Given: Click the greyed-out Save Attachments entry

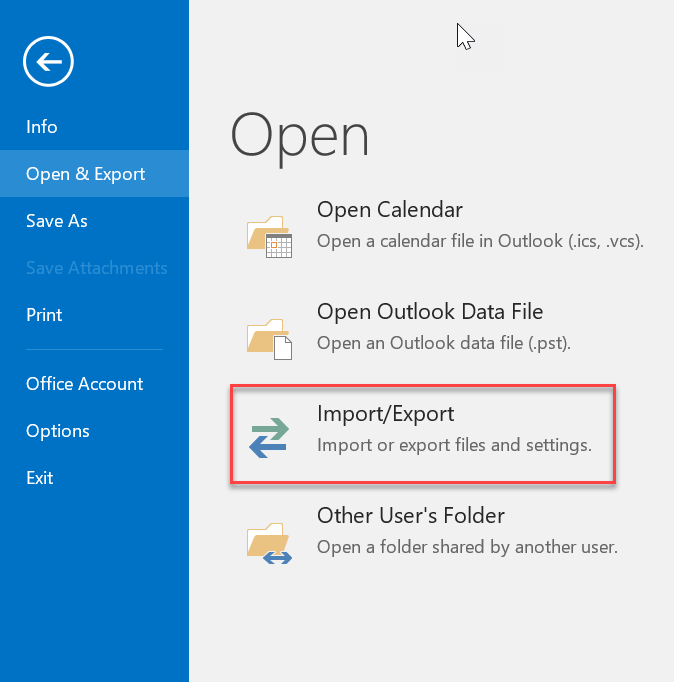Looking at the screenshot, I should (x=96, y=268).
